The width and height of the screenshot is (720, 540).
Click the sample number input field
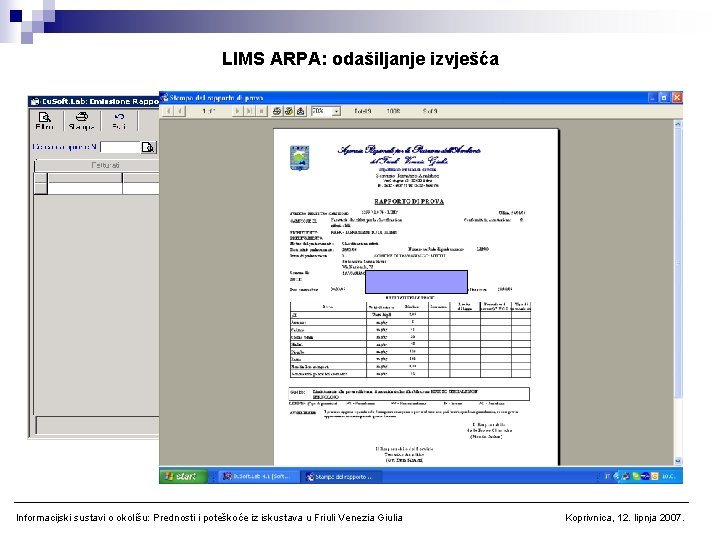pos(120,147)
